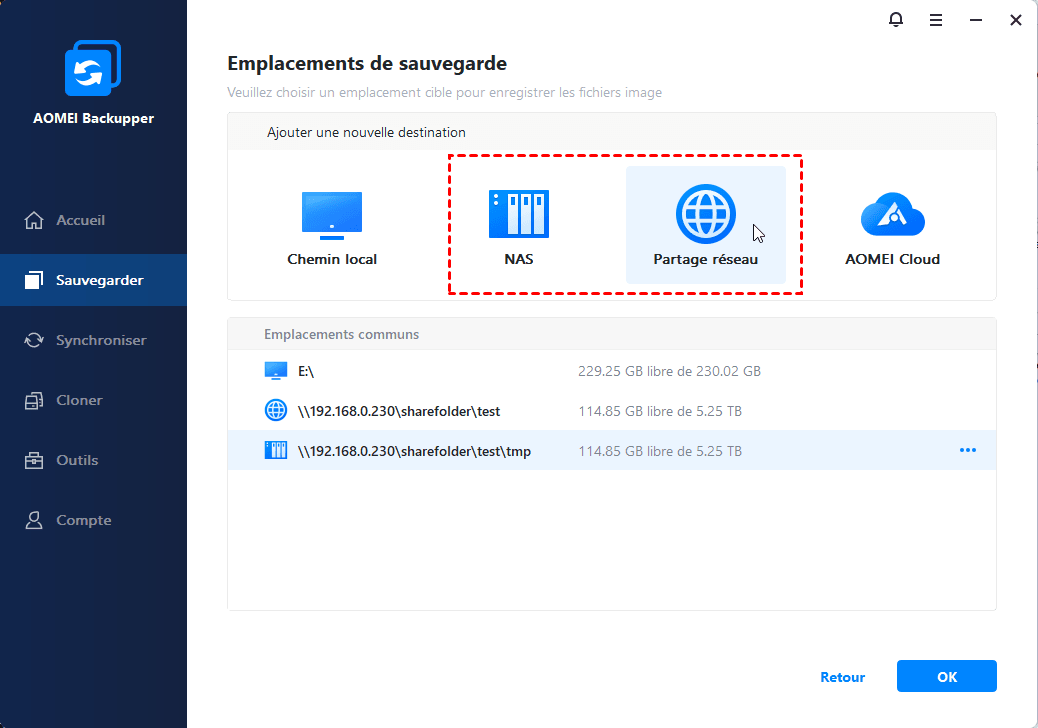Open Synchroniser in sidebar

[x=93, y=340]
